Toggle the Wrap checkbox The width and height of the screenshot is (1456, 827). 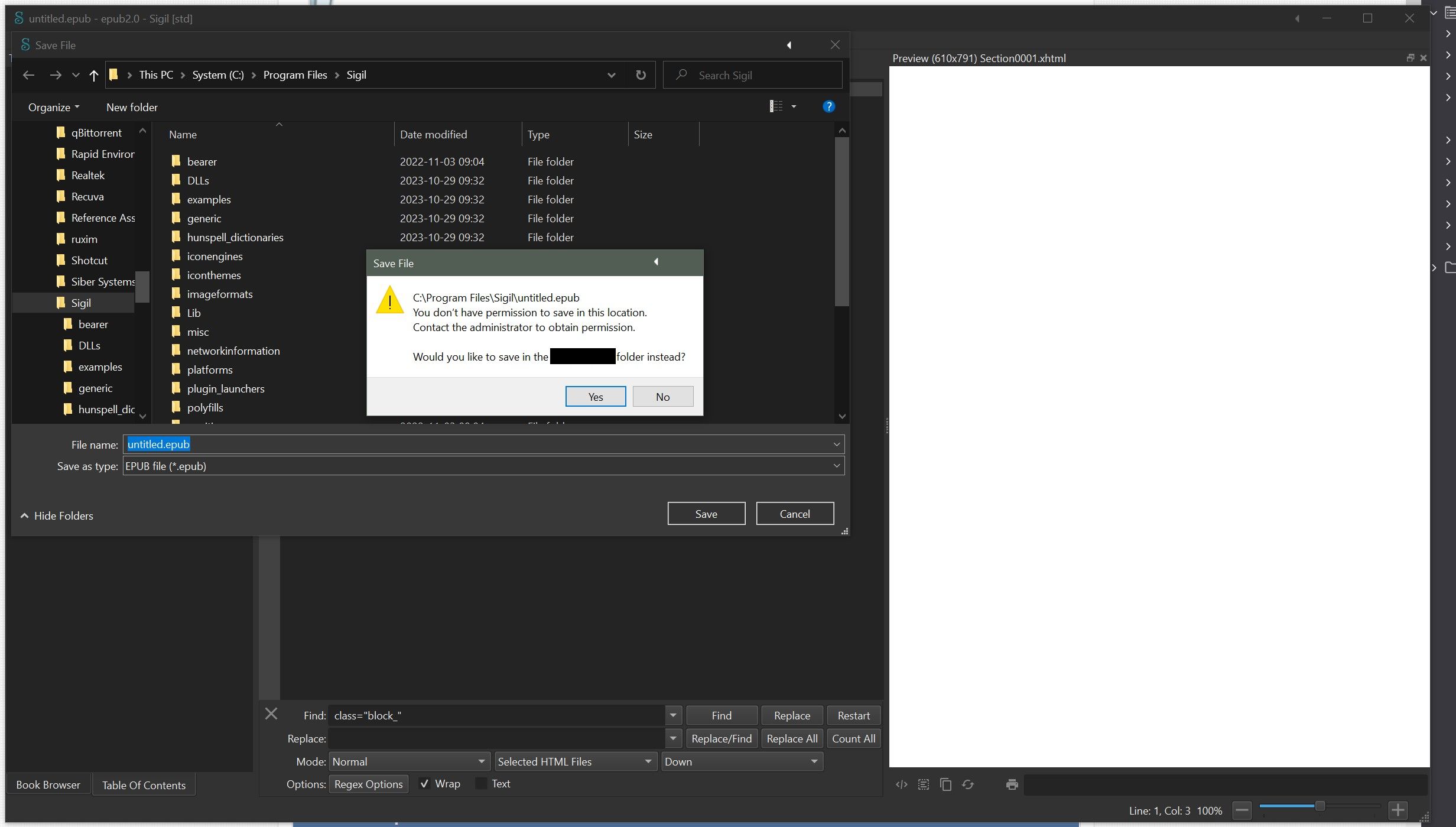pyautogui.click(x=424, y=784)
